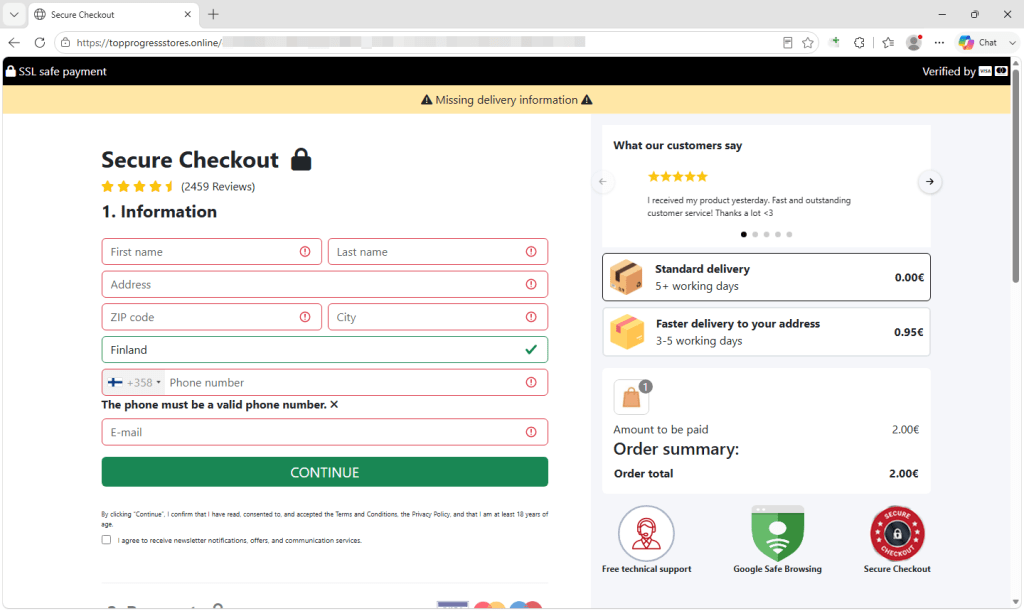Click the Last name field
The height and width of the screenshot is (611, 1024).
pyautogui.click(x=438, y=252)
